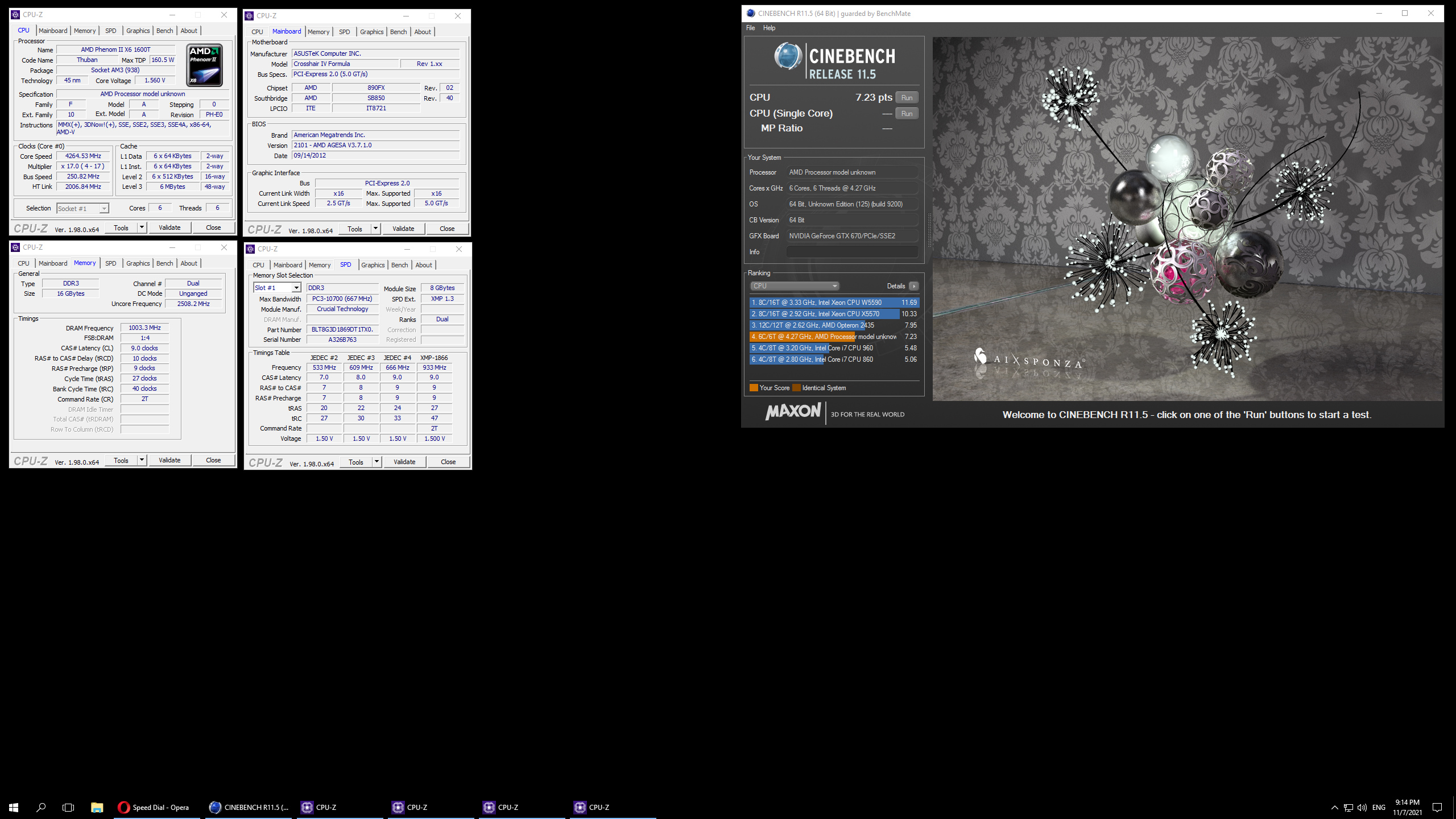Click the AMD Phenom II processor logo
Image resolution: width=1456 pixels, height=819 pixels.
pyautogui.click(x=205, y=65)
